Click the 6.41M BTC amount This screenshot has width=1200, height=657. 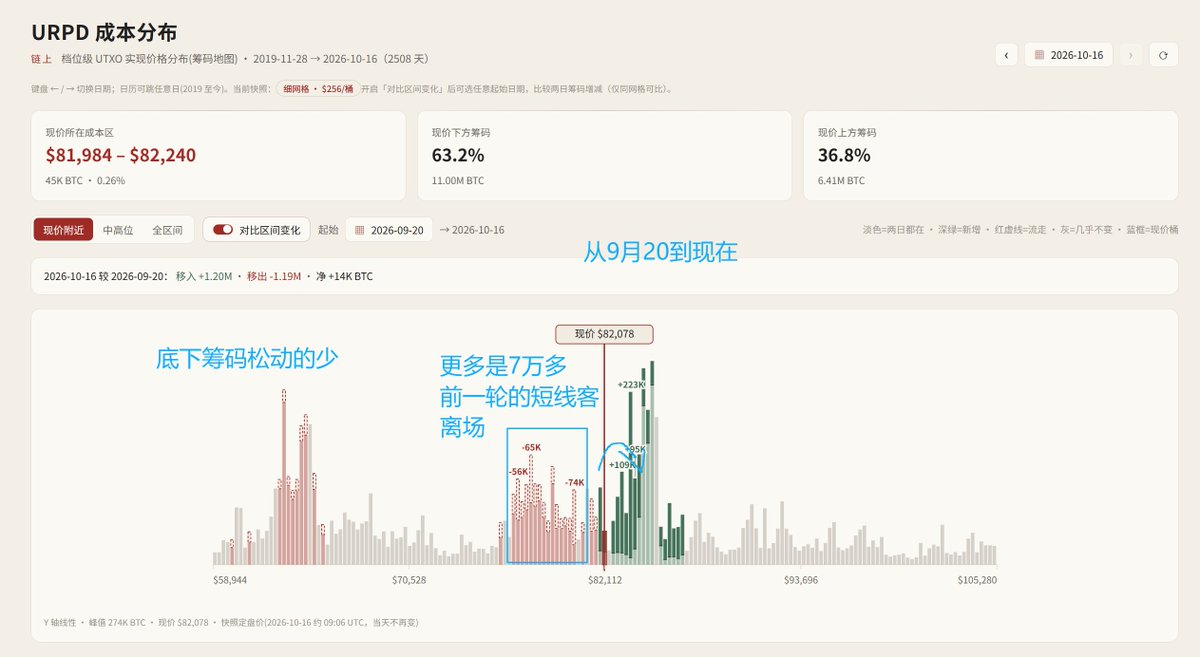point(841,181)
